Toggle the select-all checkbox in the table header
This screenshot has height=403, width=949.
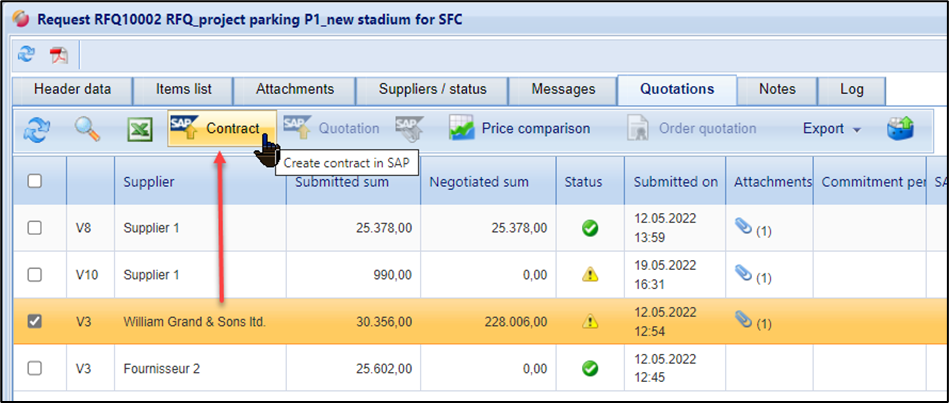click(x=35, y=182)
